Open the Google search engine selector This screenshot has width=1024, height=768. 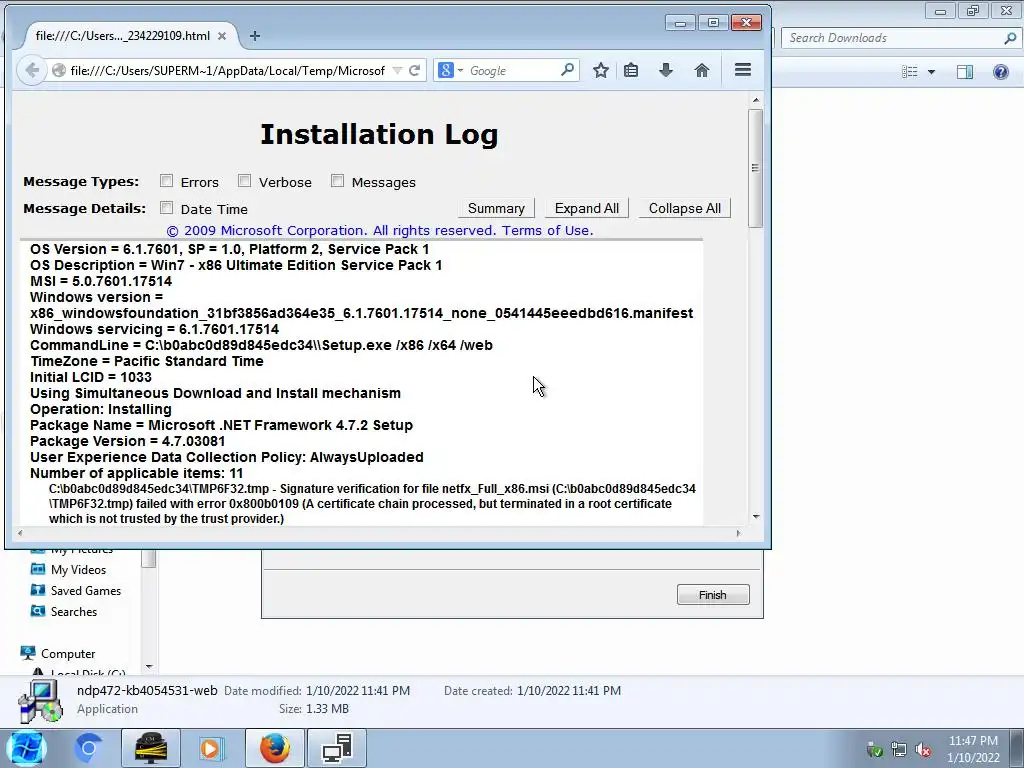[451, 71]
